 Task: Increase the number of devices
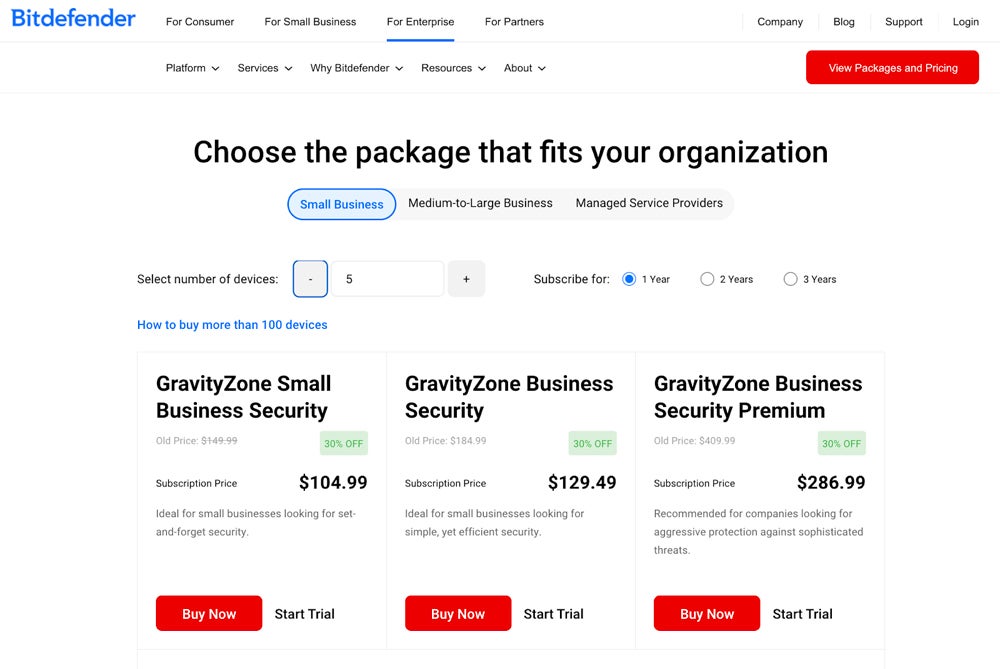pos(466,279)
